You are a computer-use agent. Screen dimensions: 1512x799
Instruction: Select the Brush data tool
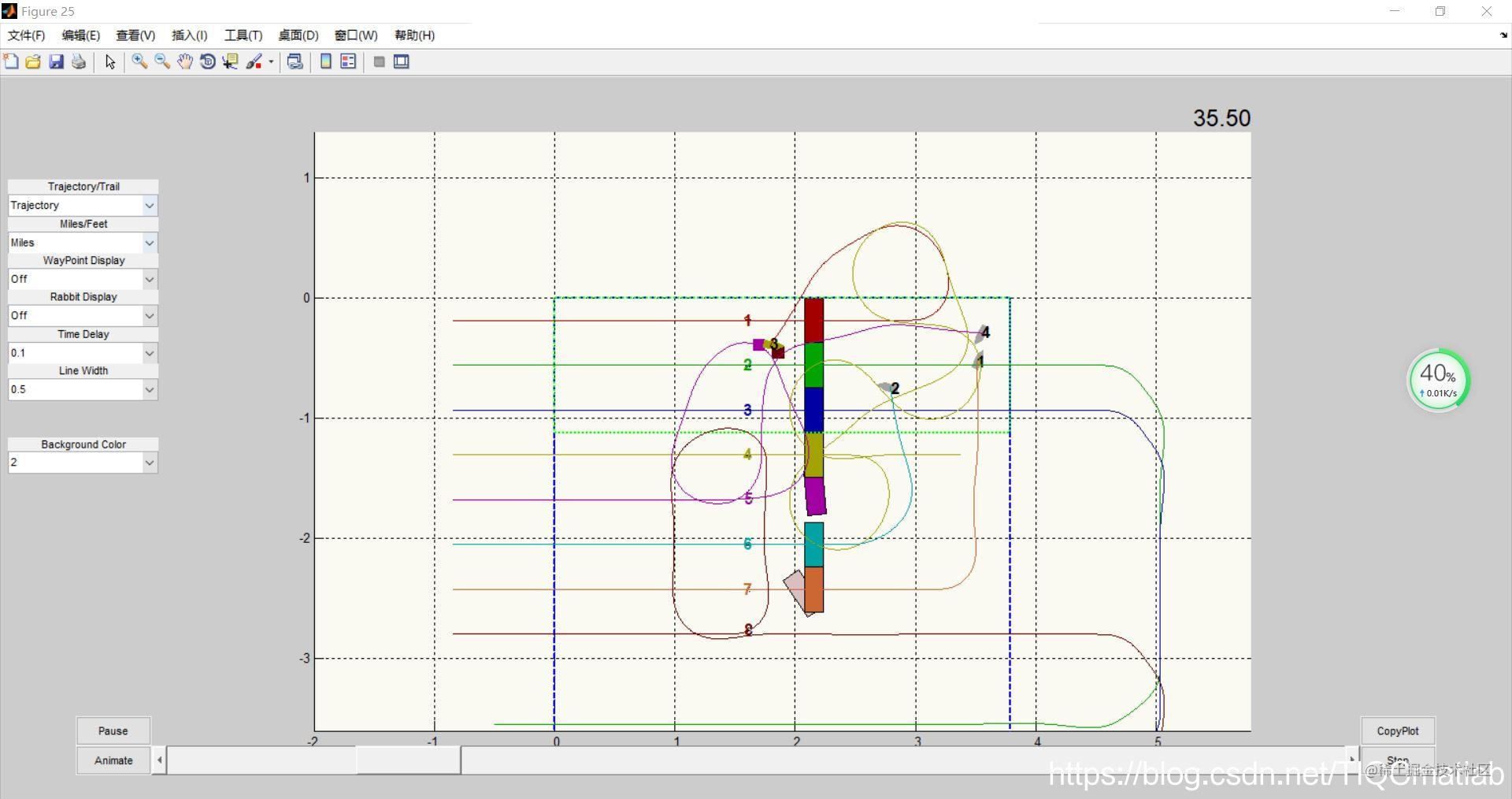tap(254, 61)
